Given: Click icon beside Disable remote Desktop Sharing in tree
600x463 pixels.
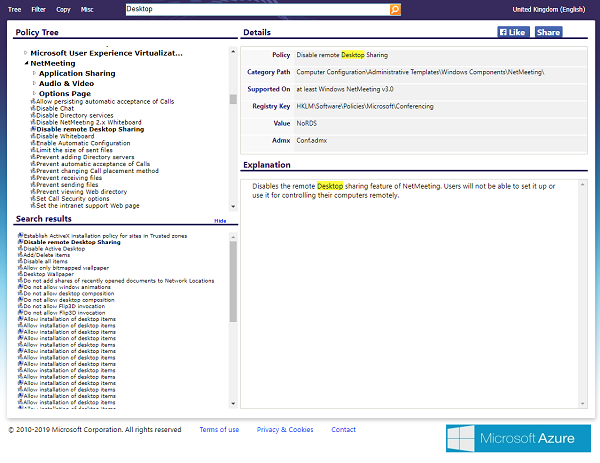Looking at the screenshot, I should point(33,129).
